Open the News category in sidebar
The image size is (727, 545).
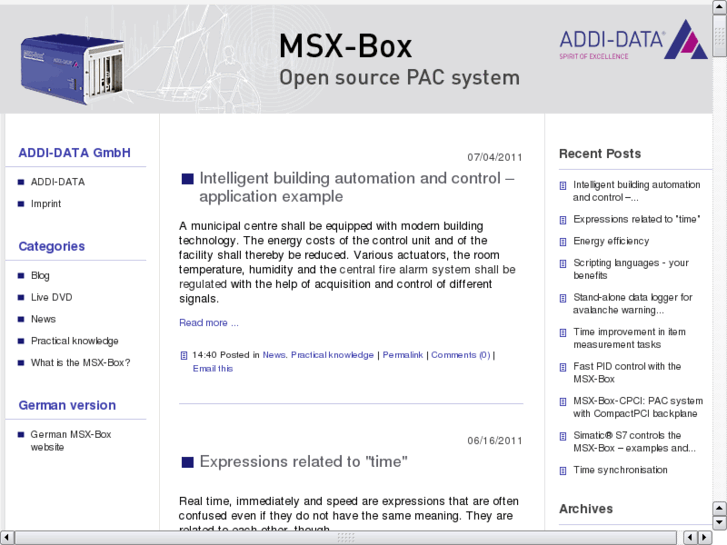click(43, 319)
